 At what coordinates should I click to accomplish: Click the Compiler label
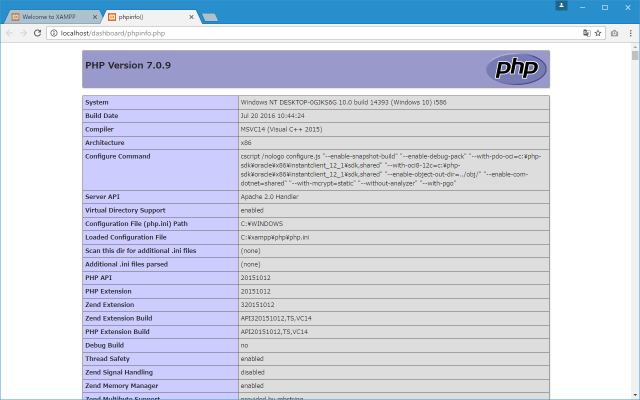point(99,129)
